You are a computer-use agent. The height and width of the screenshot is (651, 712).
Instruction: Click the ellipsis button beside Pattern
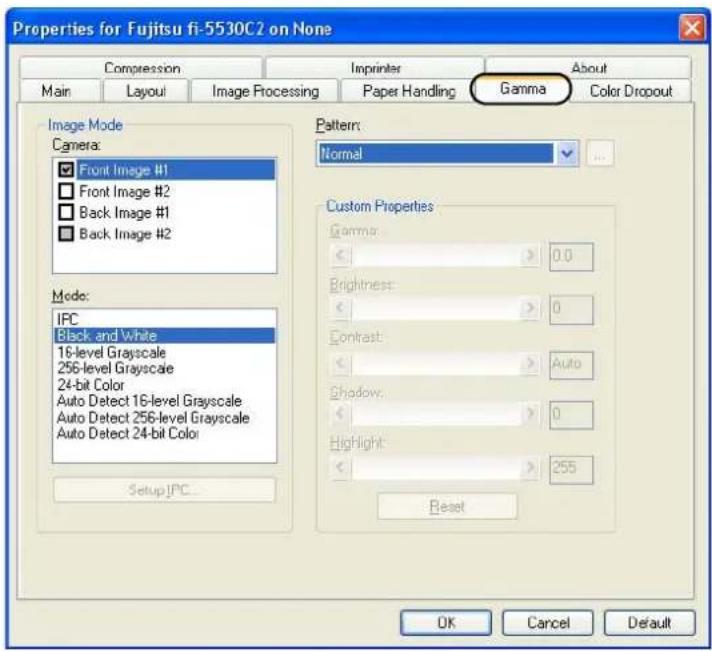pos(600,154)
